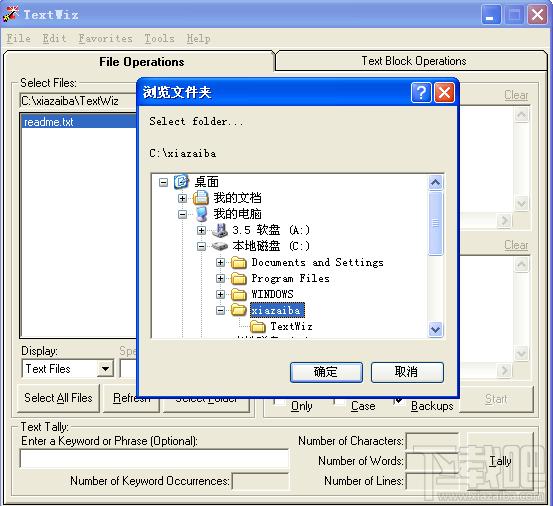Click the 3.5 floppy drive A: icon
The width and height of the screenshot is (553, 506).
click(x=220, y=230)
